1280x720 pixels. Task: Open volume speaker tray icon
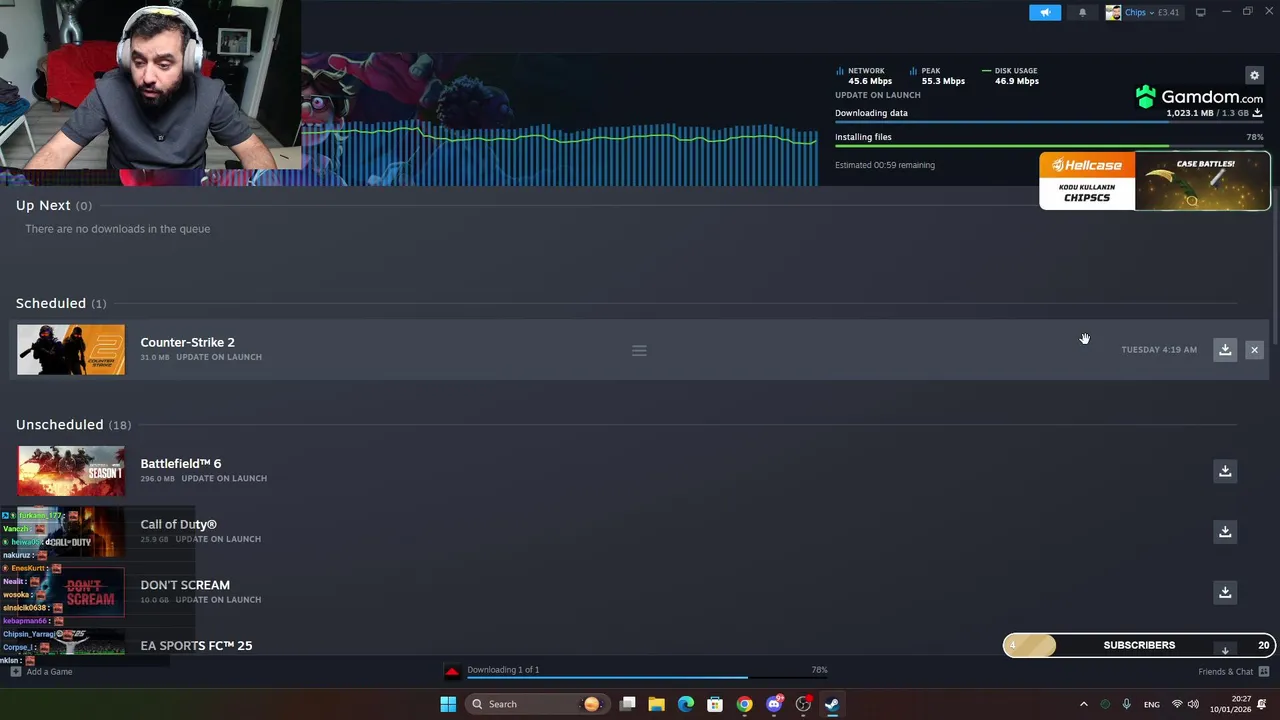tap(1193, 704)
